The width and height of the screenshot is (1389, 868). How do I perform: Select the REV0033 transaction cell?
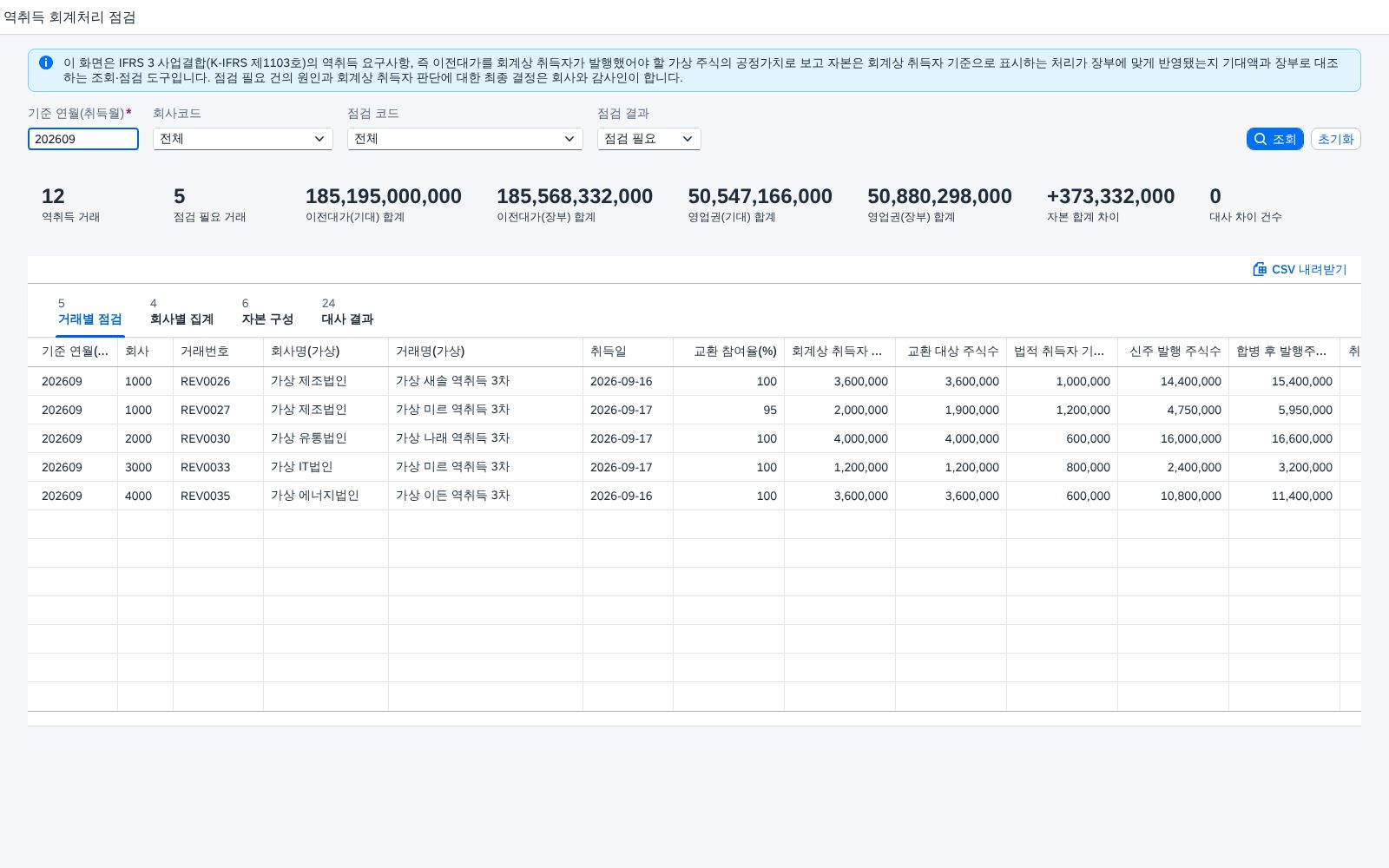point(218,467)
